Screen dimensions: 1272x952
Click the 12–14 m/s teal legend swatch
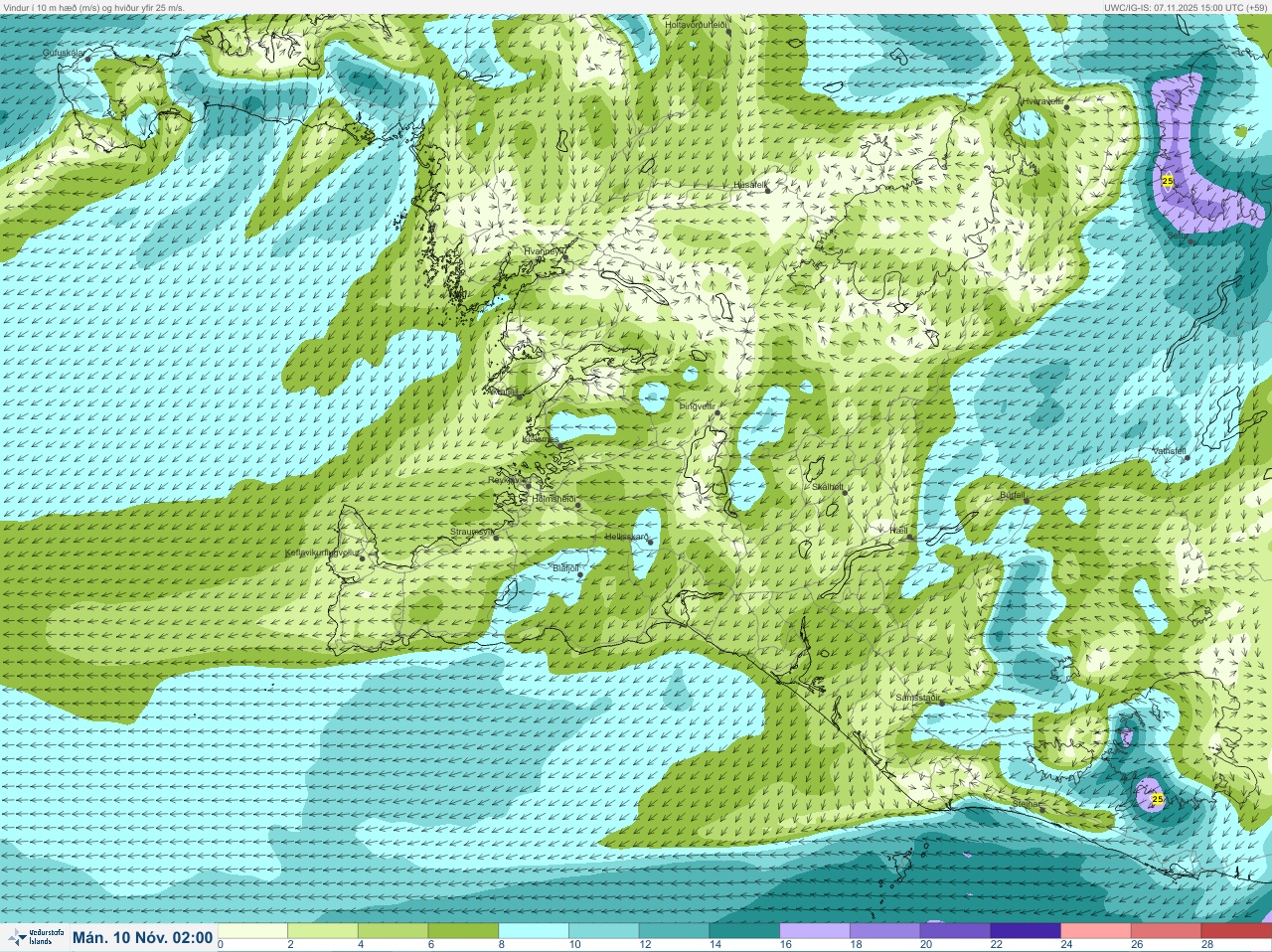[674, 931]
